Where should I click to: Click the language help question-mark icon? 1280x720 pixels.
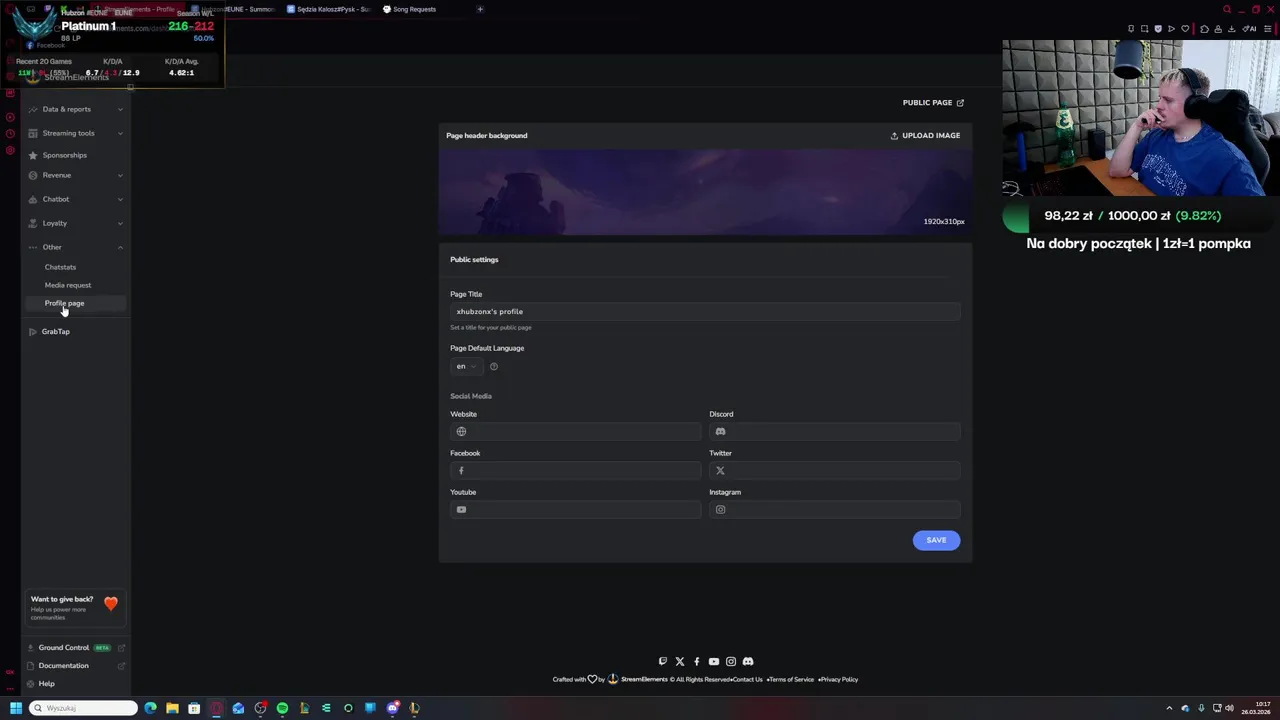click(494, 366)
